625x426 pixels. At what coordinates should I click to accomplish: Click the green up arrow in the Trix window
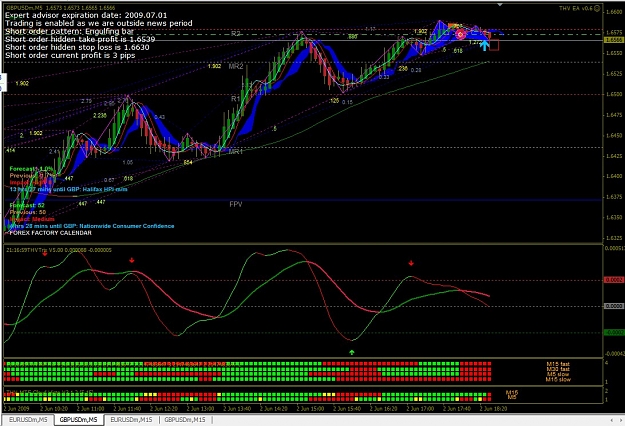tap(352, 352)
